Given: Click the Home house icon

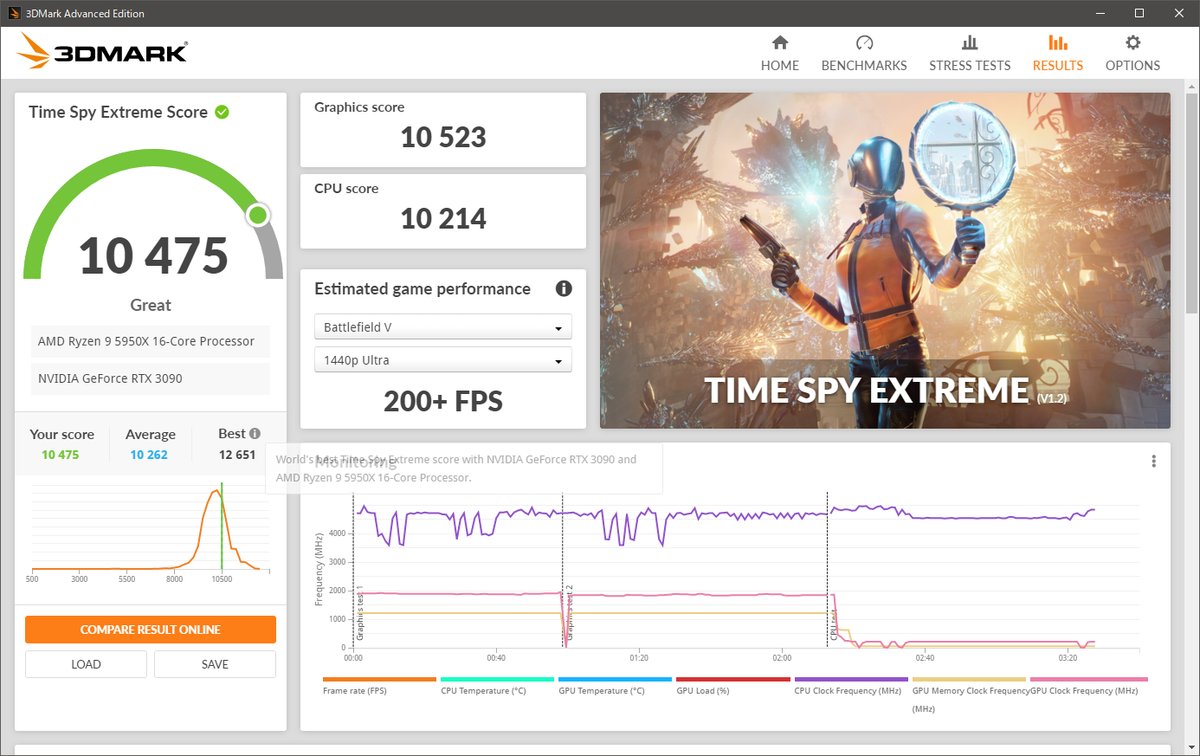Looking at the screenshot, I should click(780, 42).
